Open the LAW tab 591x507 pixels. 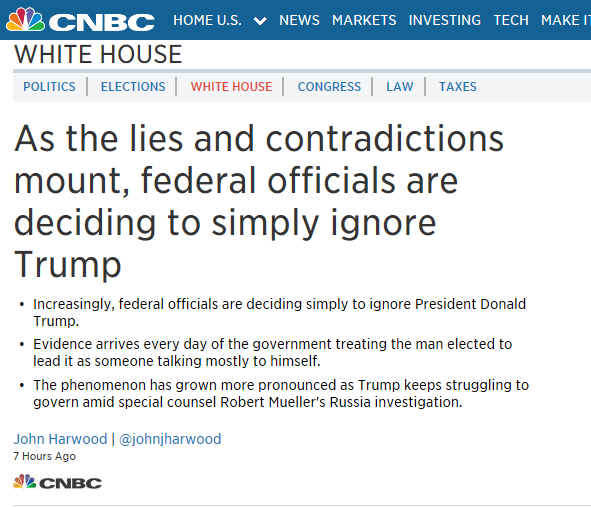[x=400, y=87]
